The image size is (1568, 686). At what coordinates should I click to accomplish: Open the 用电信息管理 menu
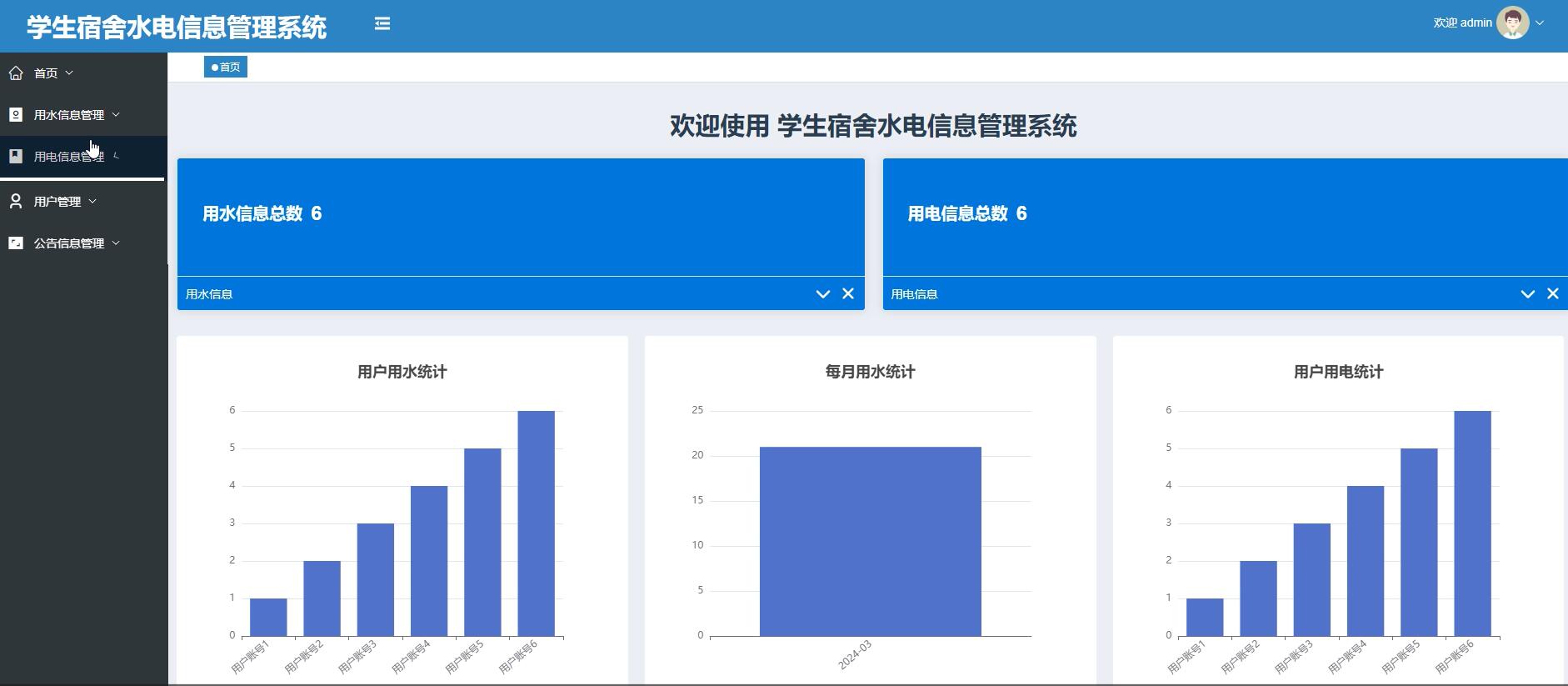pos(83,157)
